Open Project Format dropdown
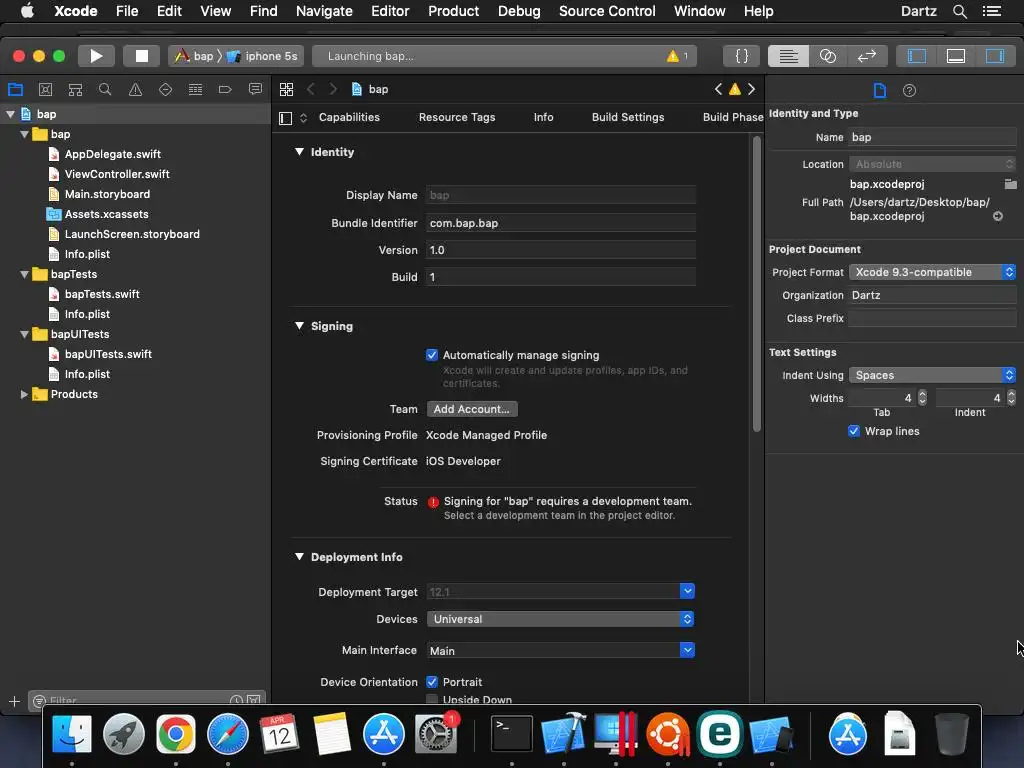The image size is (1024, 768). pyautogui.click(x=932, y=272)
